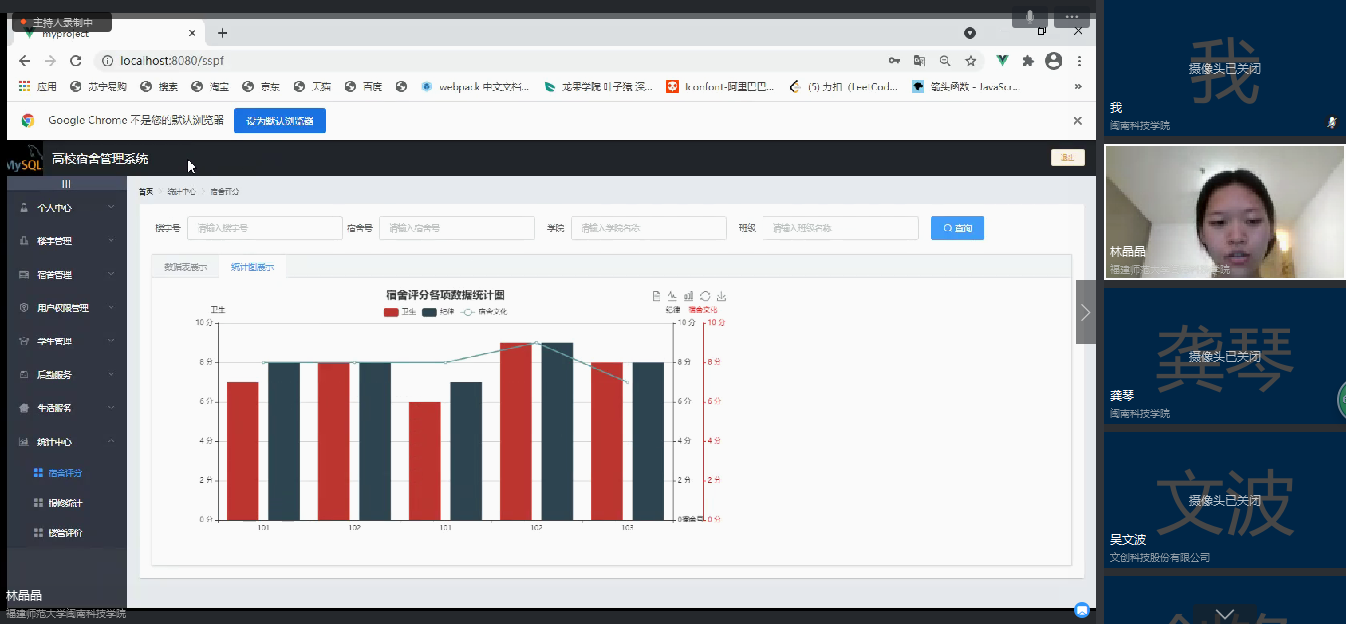Expand the 用户权限管理 sidebar menu
Screen dimensions: 1346x624
click(67, 308)
